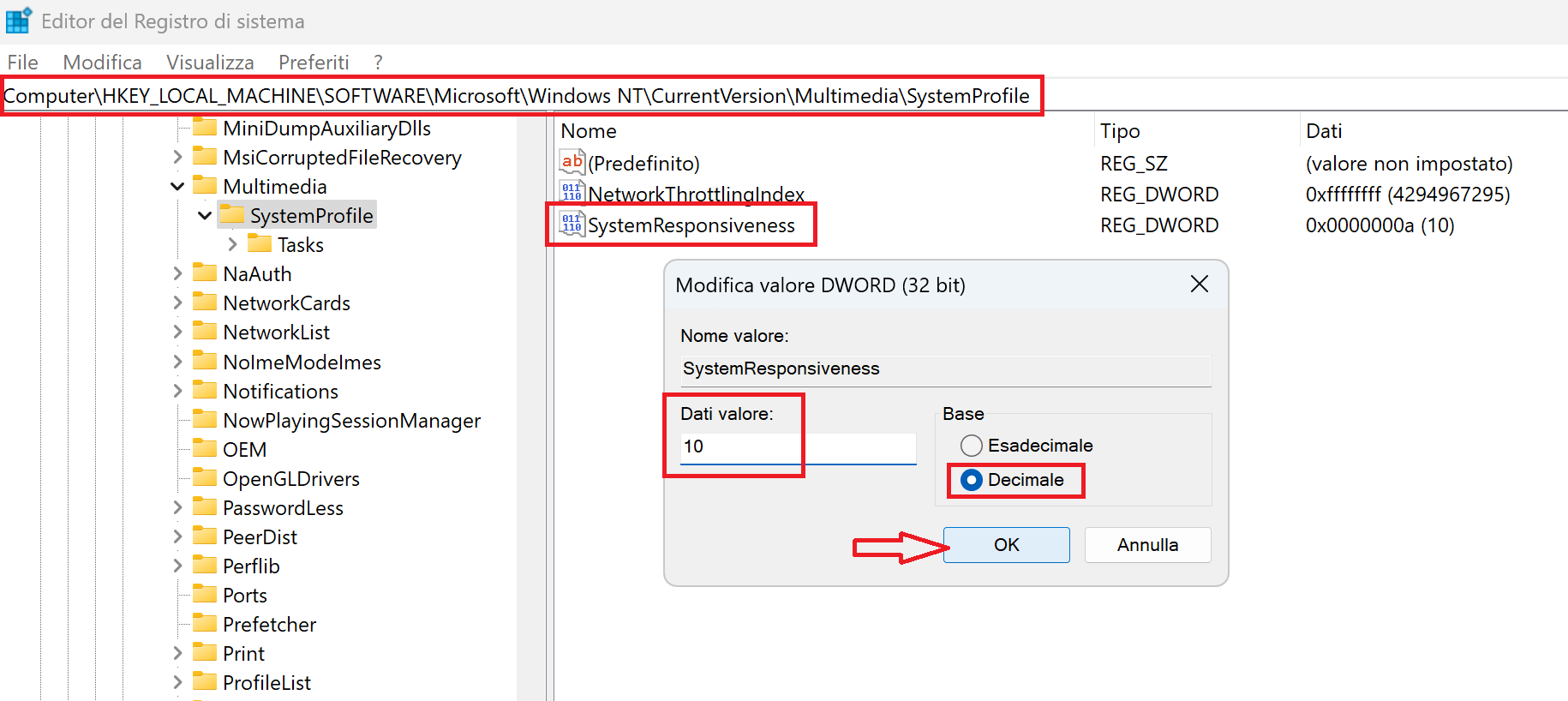The width and height of the screenshot is (1568, 701).
Task: Click the OEM folder icon
Action: point(205,449)
